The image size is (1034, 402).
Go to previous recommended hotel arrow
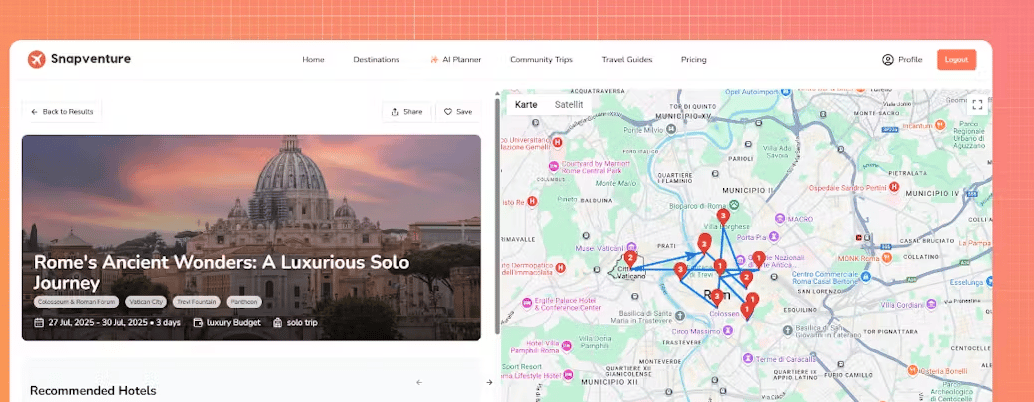pyautogui.click(x=419, y=382)
